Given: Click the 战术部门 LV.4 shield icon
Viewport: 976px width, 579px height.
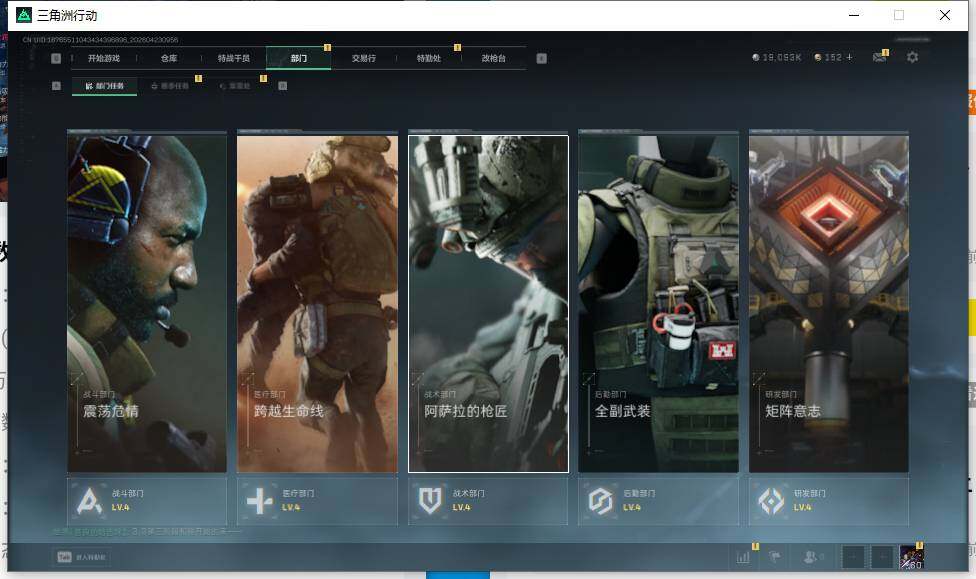Looking at the screenshot, I should pyautogui.click(x=430, y=501).
